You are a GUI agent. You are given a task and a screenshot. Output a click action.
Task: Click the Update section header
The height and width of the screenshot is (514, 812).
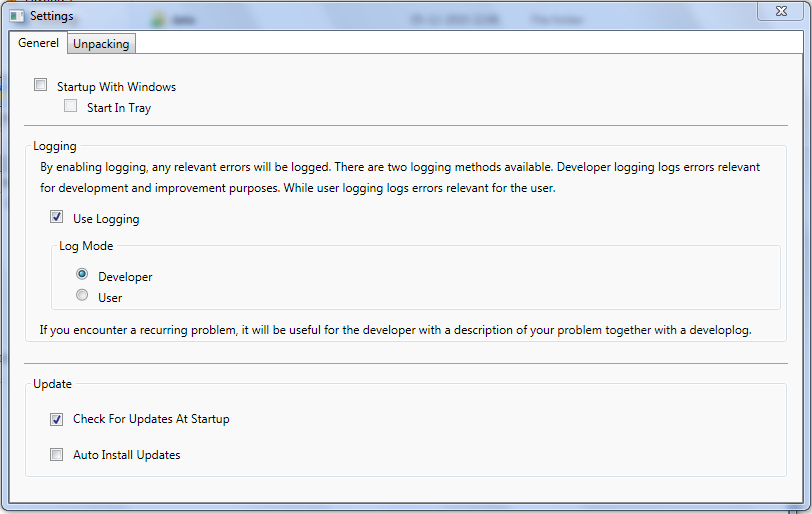tap(52, 383)
